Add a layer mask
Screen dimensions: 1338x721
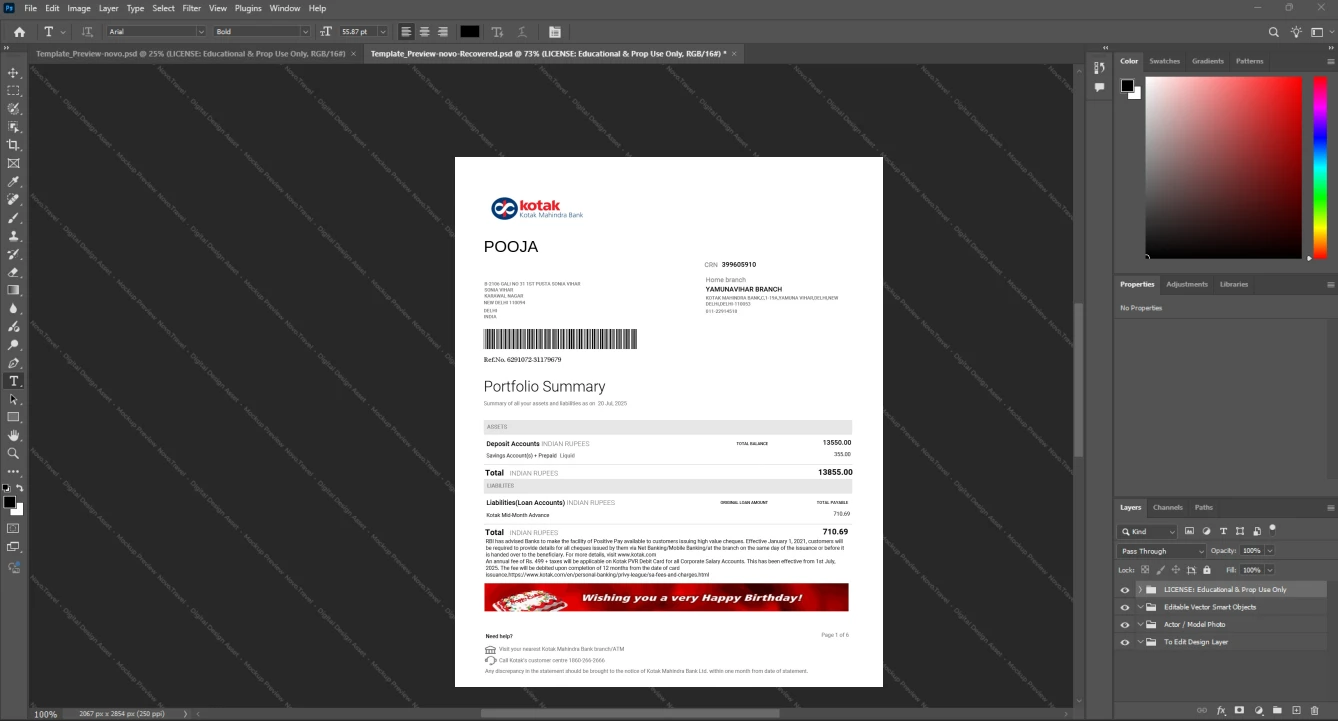tap(1240, 710)
